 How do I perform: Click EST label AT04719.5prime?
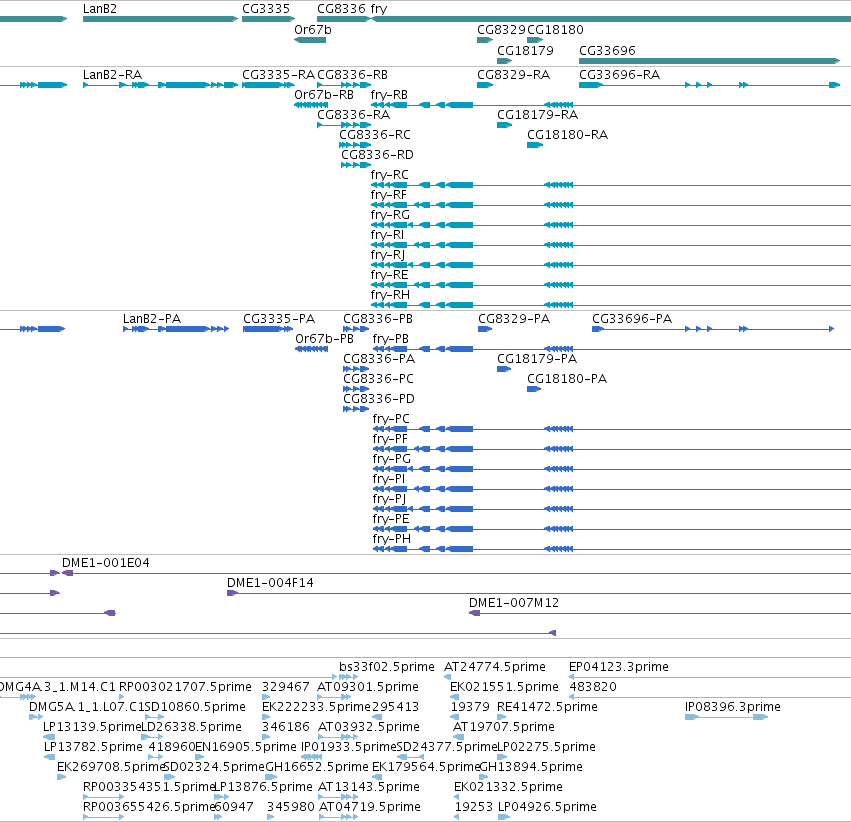tap(370, 807)
